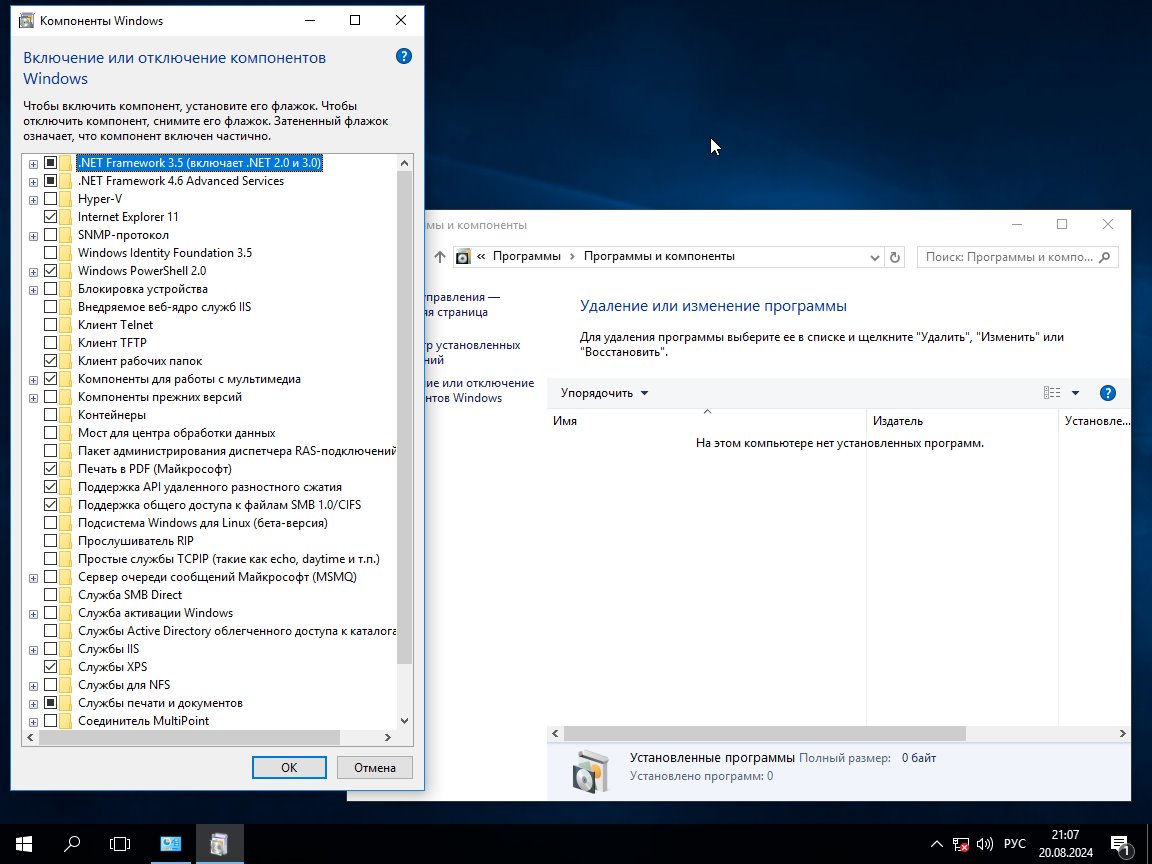Click the volume icon in system tray
This screenshot has height=864, width=1152.
tap(984, 843)
